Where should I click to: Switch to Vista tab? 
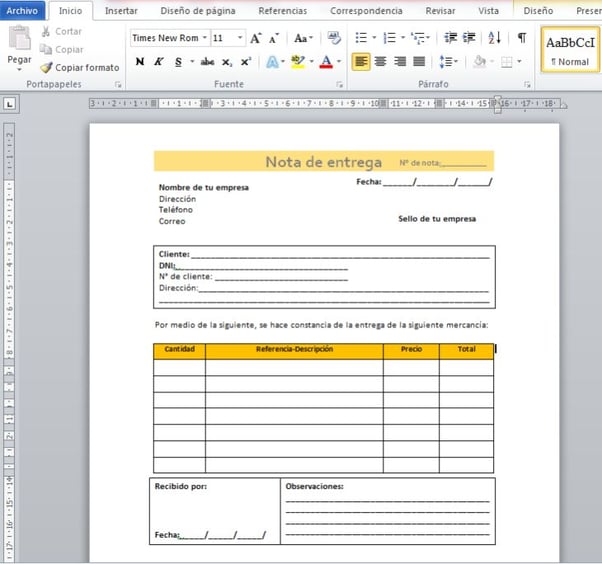488,11
